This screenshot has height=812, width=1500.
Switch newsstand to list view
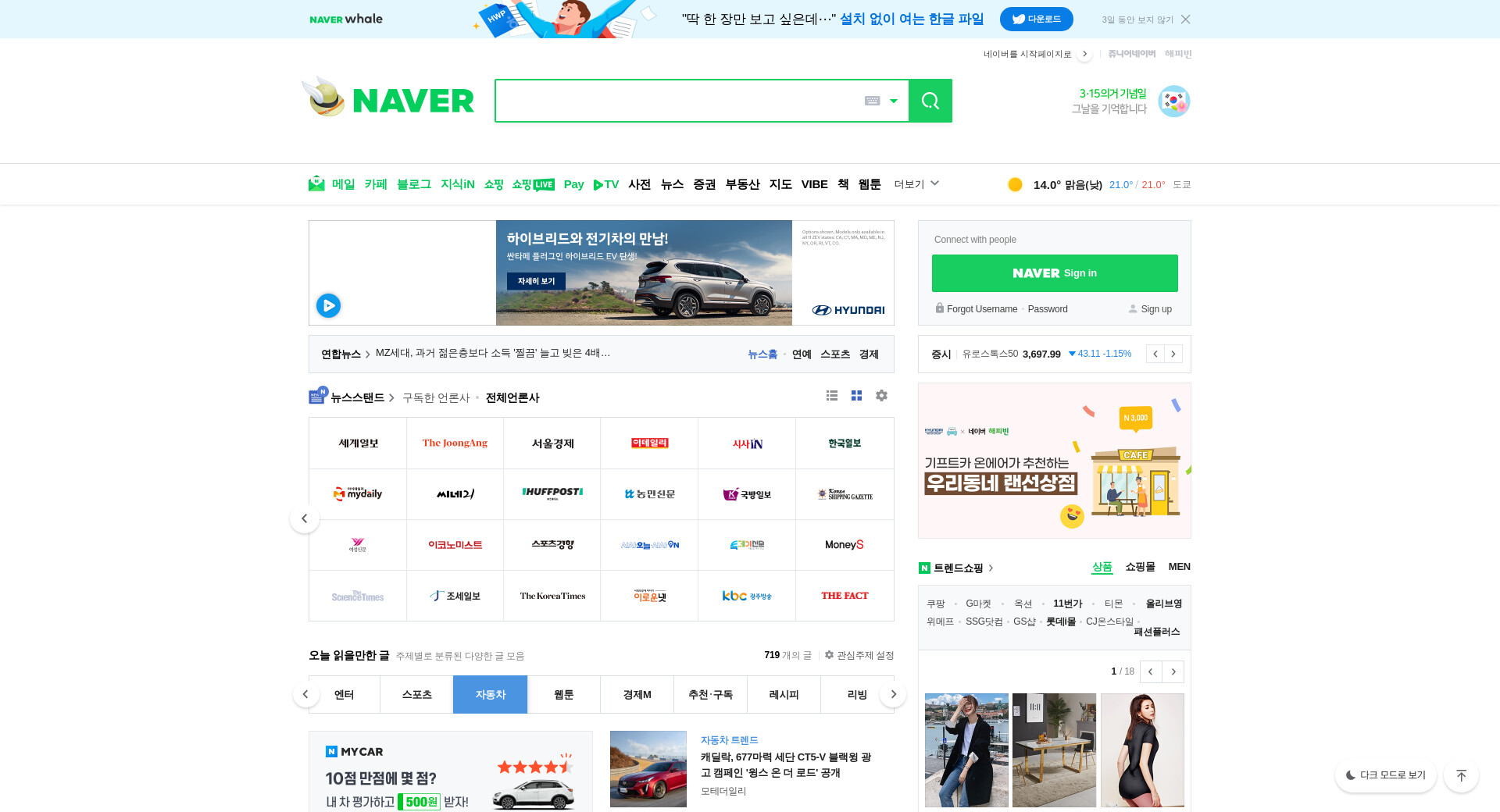(x=832, y=396)
